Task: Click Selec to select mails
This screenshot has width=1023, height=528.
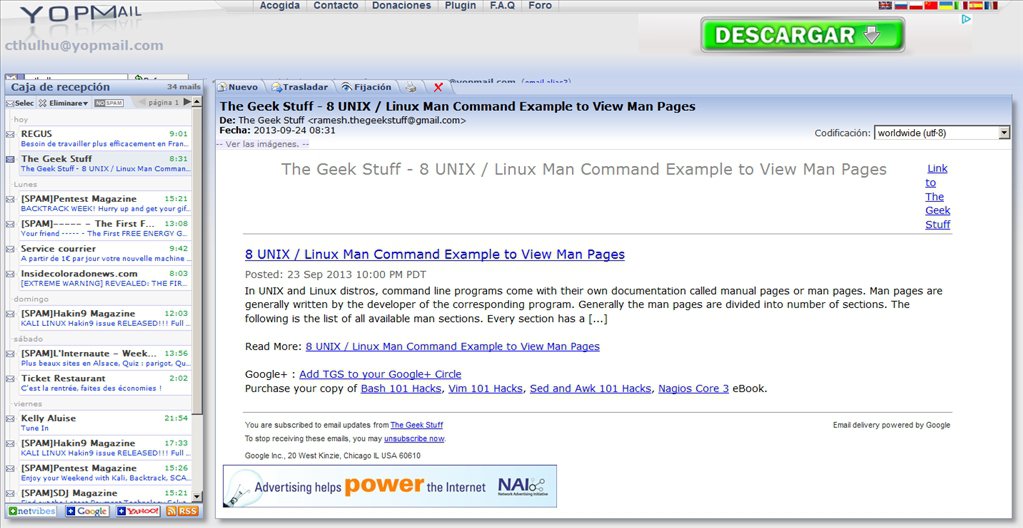Action: (x=20, y=103)
